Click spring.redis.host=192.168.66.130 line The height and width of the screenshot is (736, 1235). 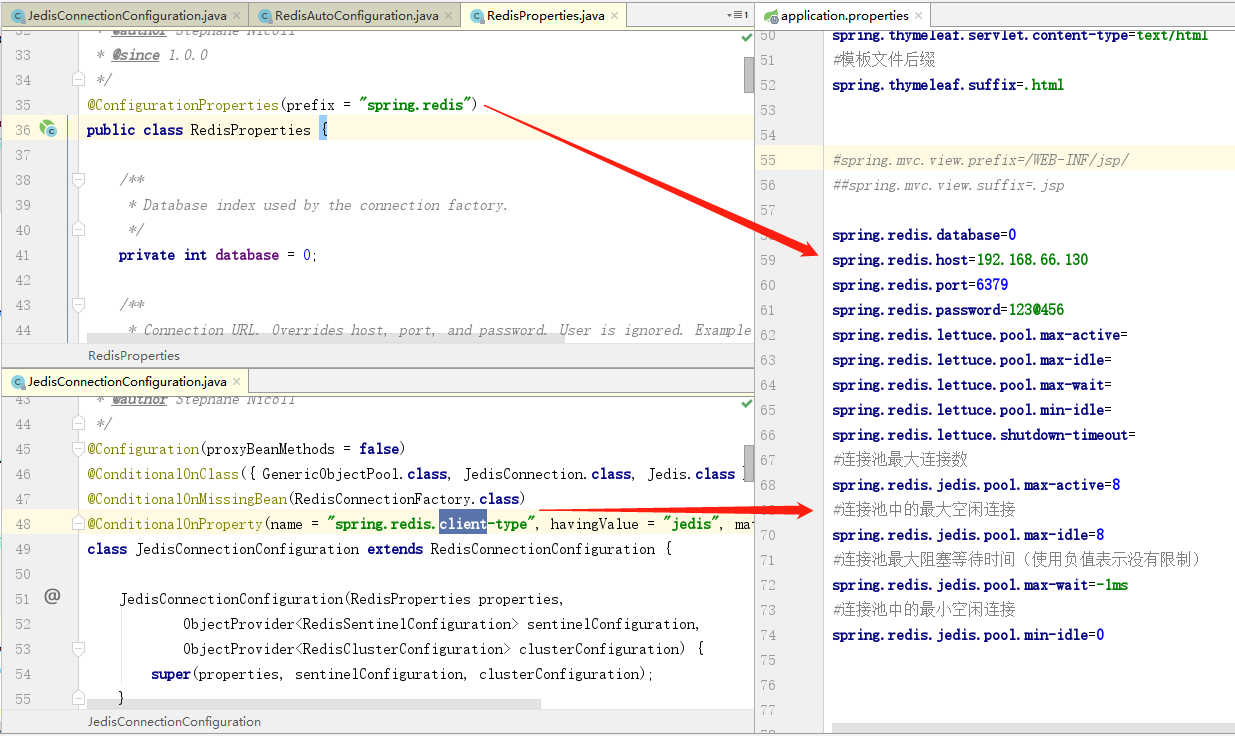tap(960, 260)
